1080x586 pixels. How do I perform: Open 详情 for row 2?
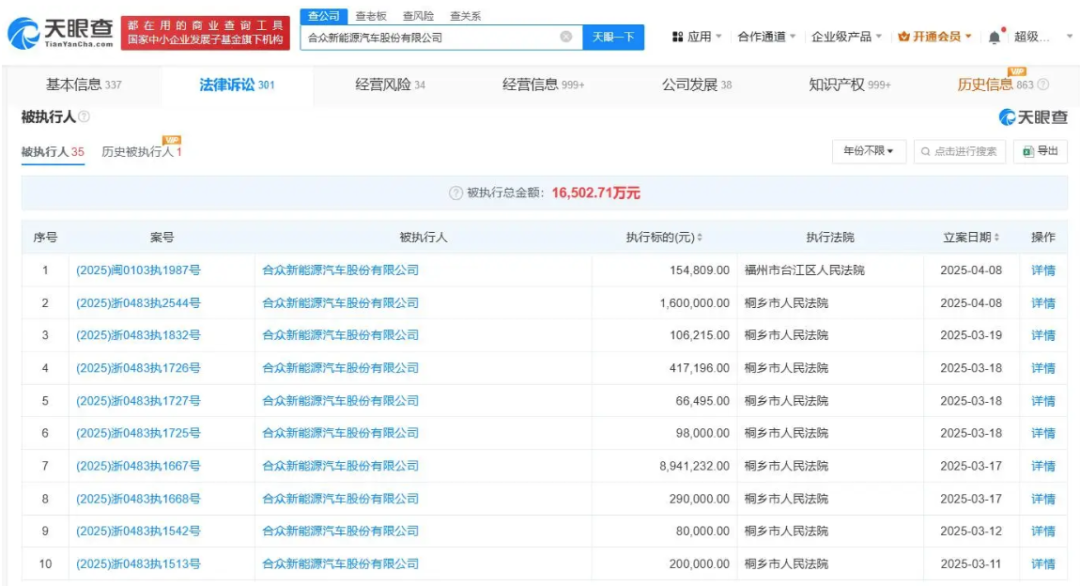tap(1043, 303)
